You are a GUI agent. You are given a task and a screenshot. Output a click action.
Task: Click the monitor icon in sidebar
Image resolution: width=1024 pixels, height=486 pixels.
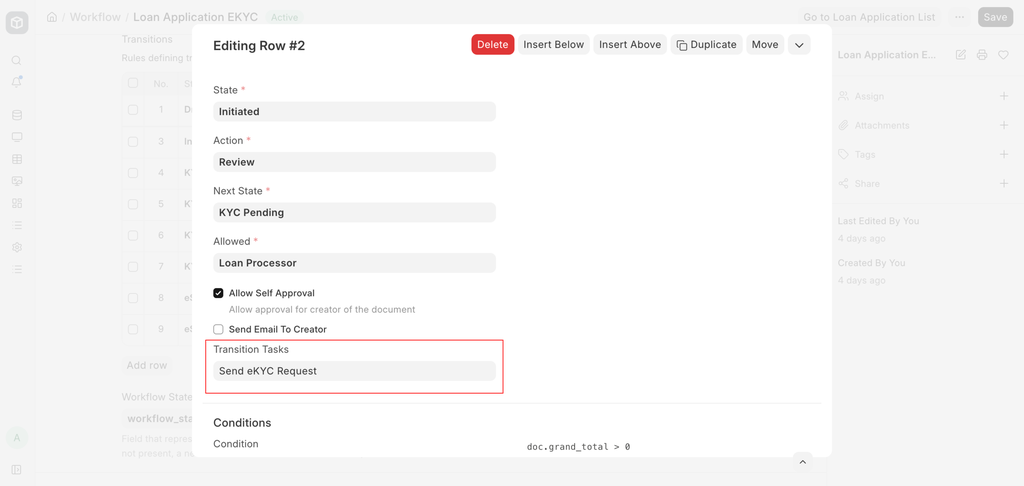(17, 137)
